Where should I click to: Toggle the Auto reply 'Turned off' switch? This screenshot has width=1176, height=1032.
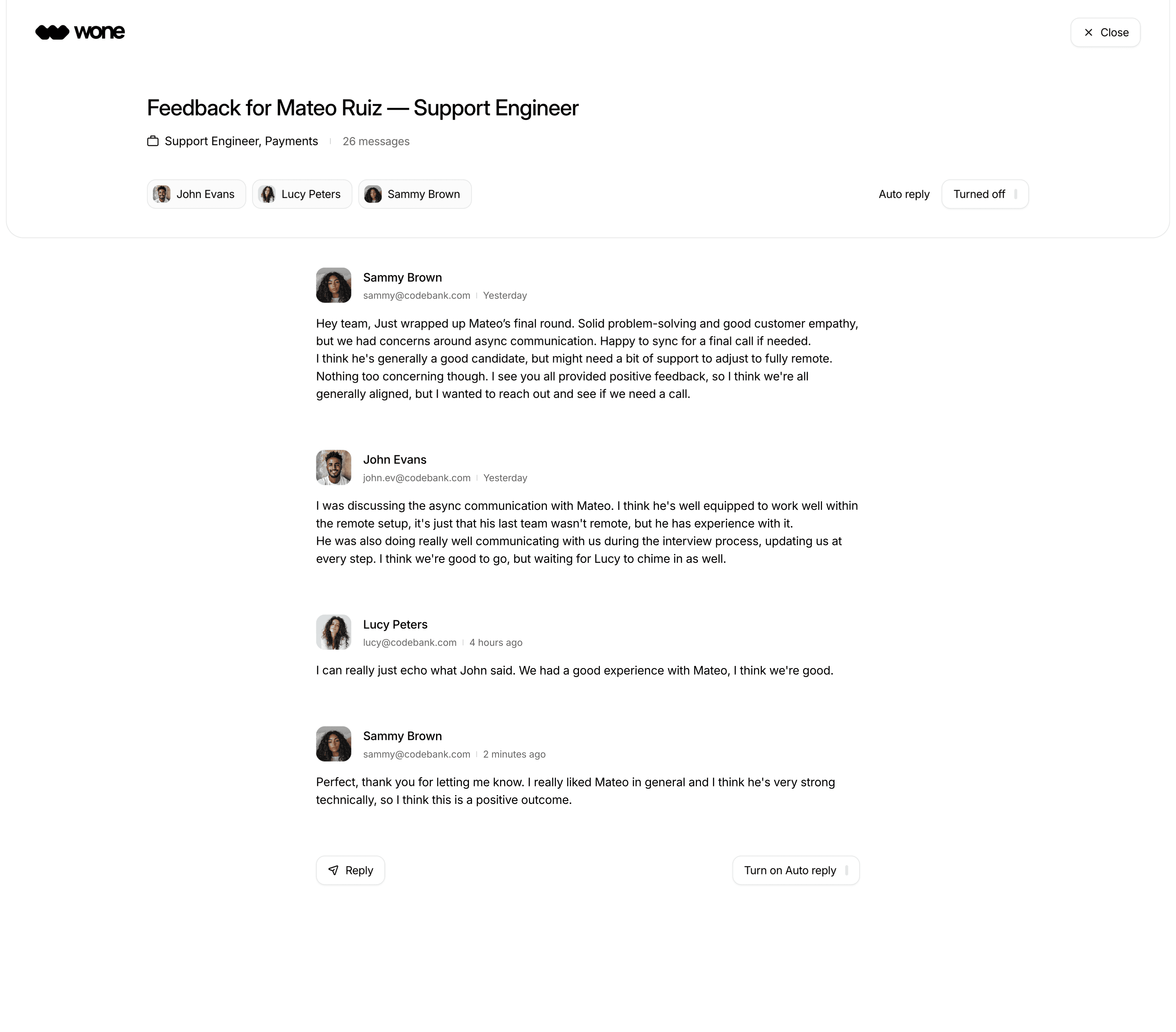click(985, 194)
